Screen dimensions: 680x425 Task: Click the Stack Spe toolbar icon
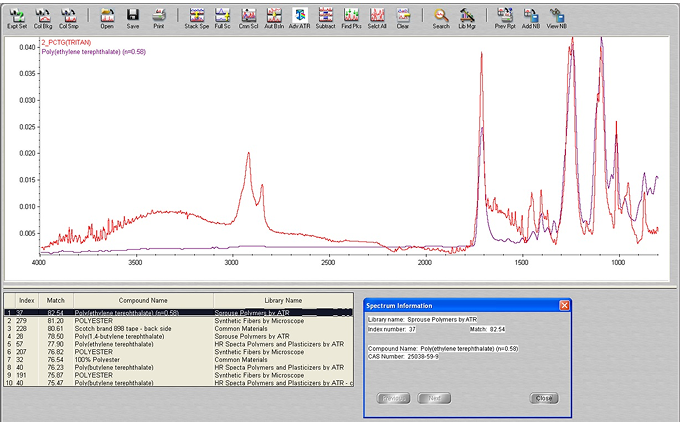tap(197, 17)
